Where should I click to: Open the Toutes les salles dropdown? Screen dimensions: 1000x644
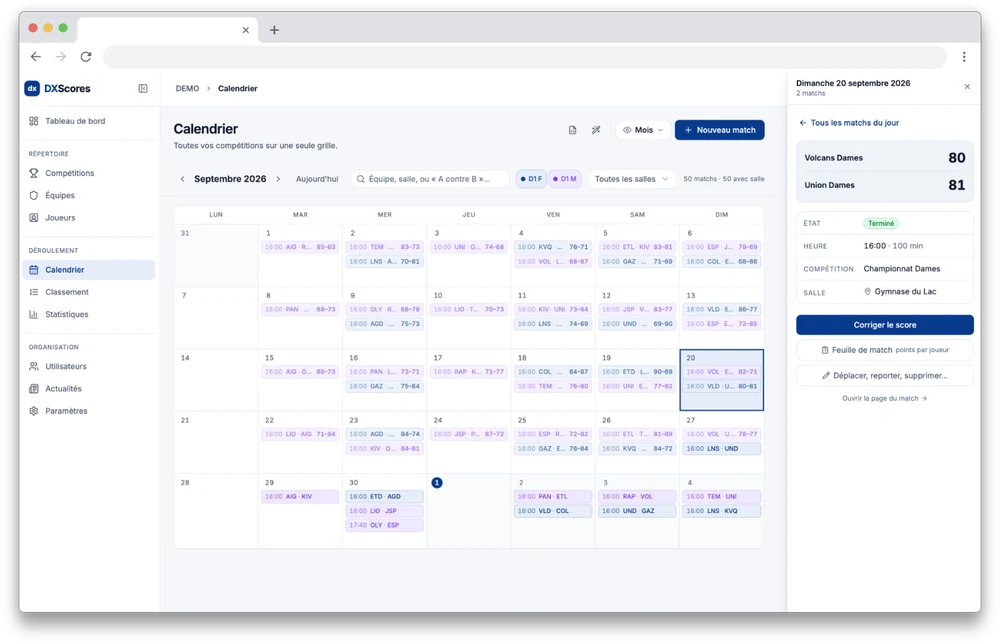click(x=631, y=179)
